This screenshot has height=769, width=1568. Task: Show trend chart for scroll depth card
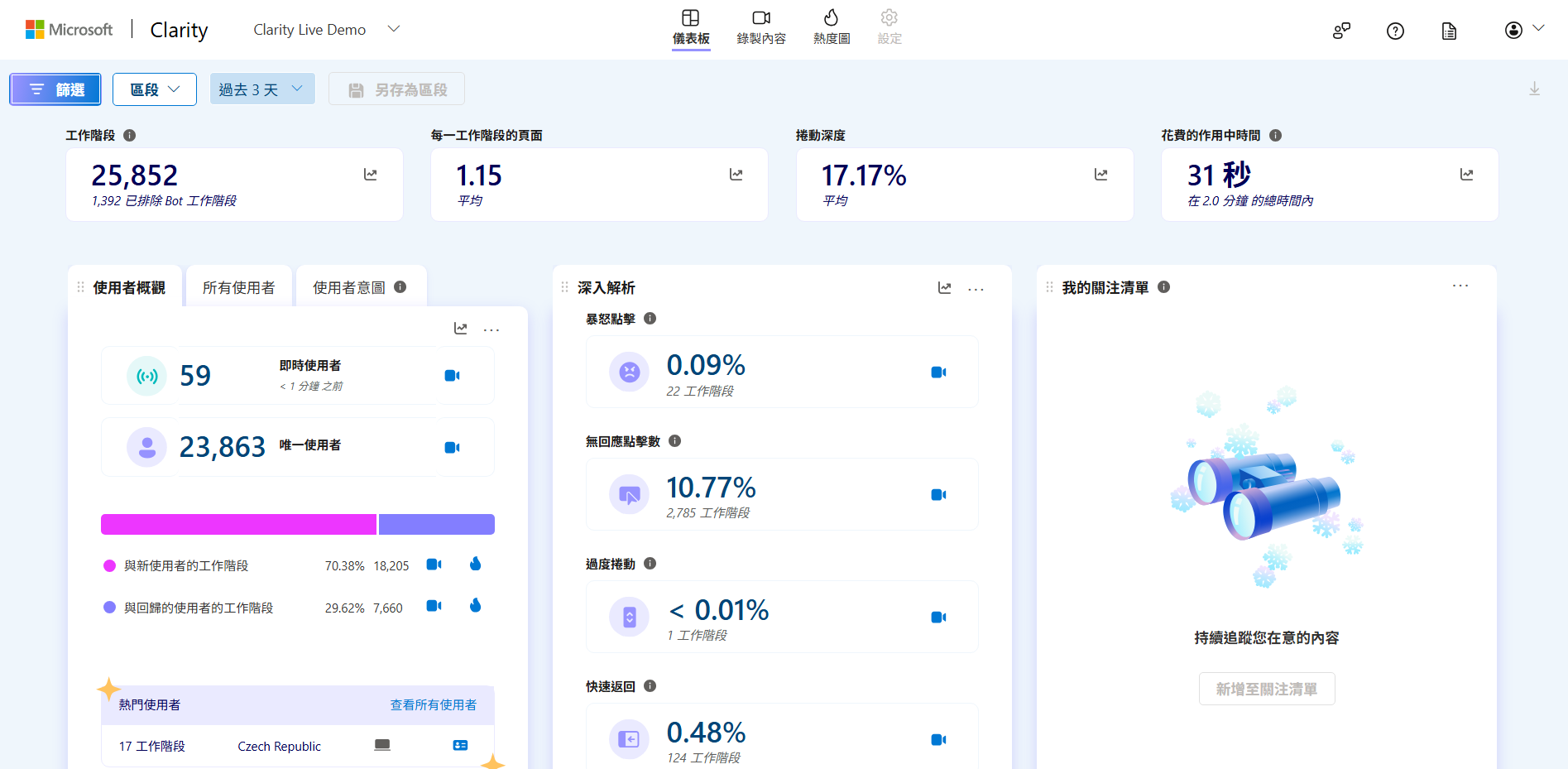click(x=1100, y=175)
